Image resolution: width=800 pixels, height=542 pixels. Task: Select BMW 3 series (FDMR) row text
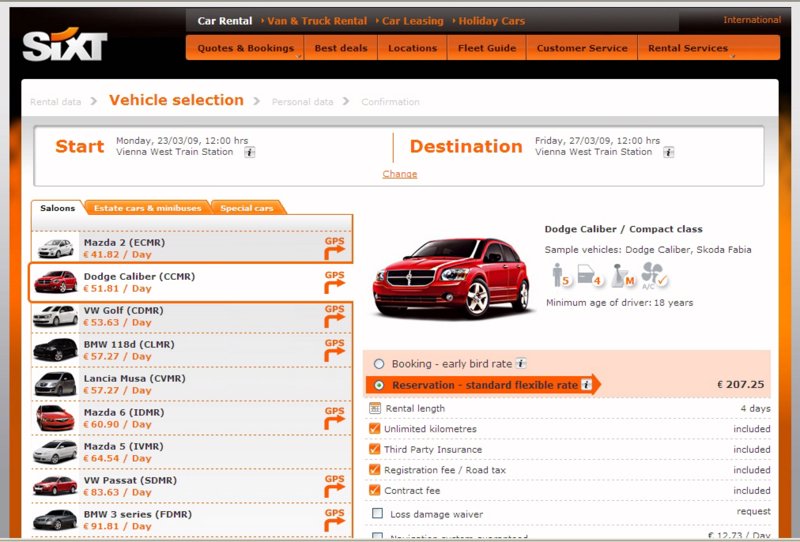(138, 514)
